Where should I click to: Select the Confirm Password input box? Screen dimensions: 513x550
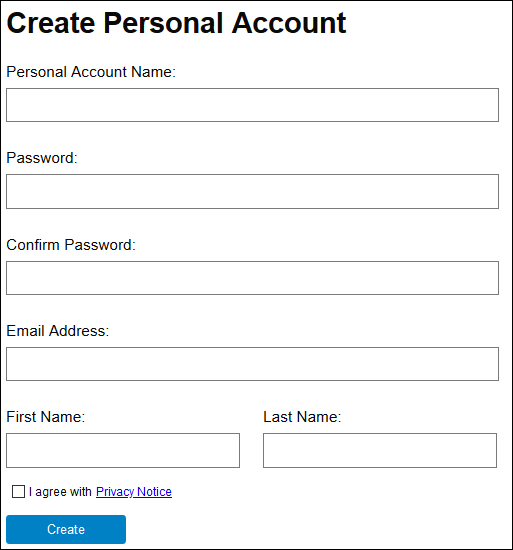pos(252,278)
